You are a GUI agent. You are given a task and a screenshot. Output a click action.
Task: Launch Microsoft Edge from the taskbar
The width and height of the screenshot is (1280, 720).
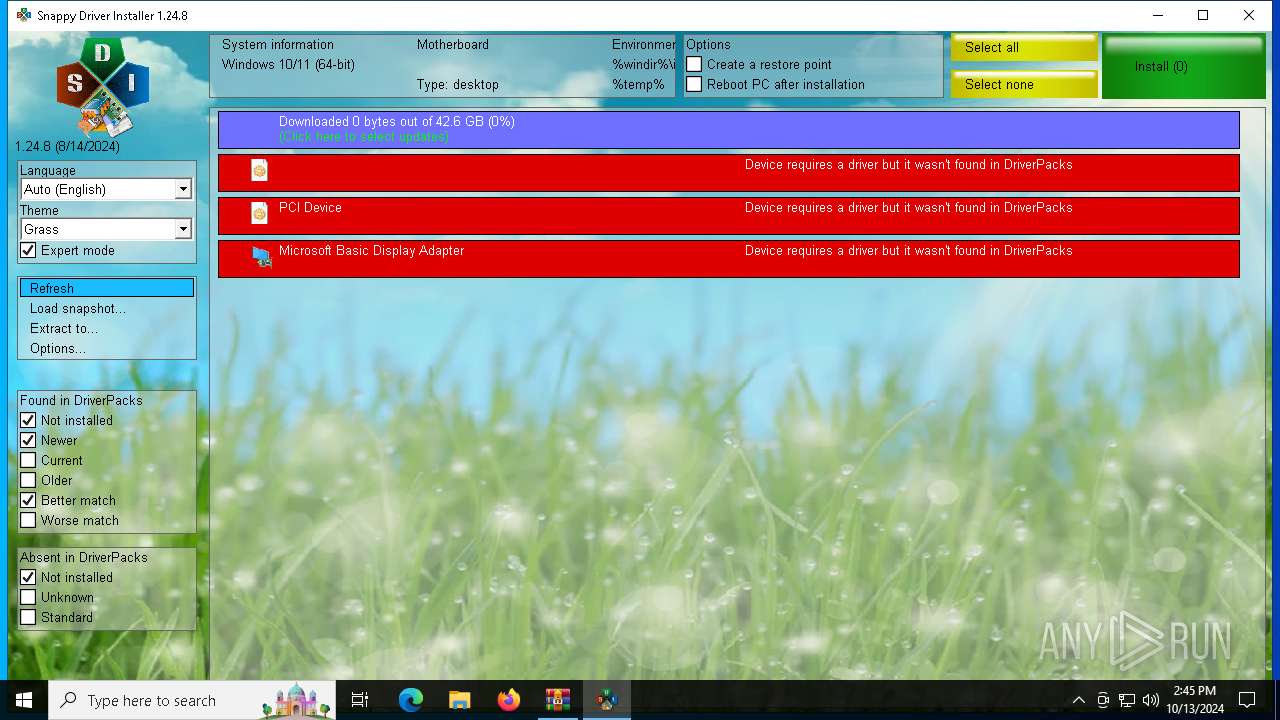(x=410, y=700)
